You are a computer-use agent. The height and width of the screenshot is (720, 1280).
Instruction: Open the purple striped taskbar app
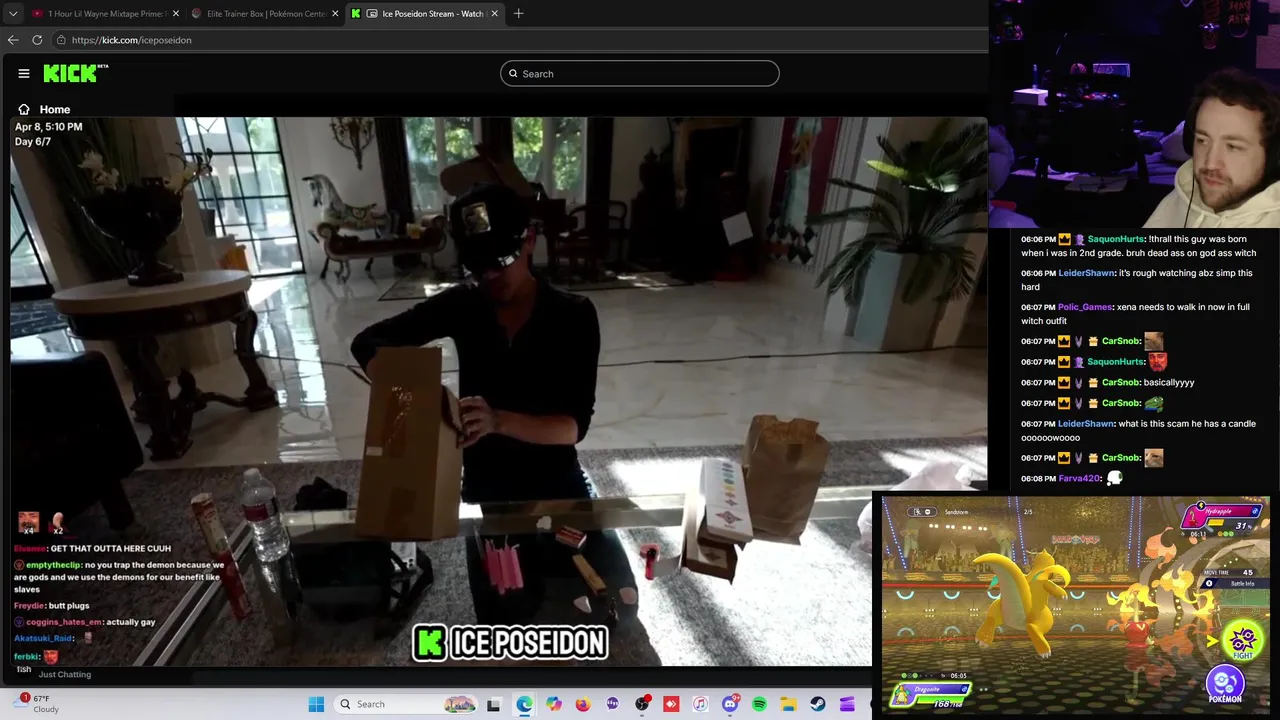[x=847, y=704]
